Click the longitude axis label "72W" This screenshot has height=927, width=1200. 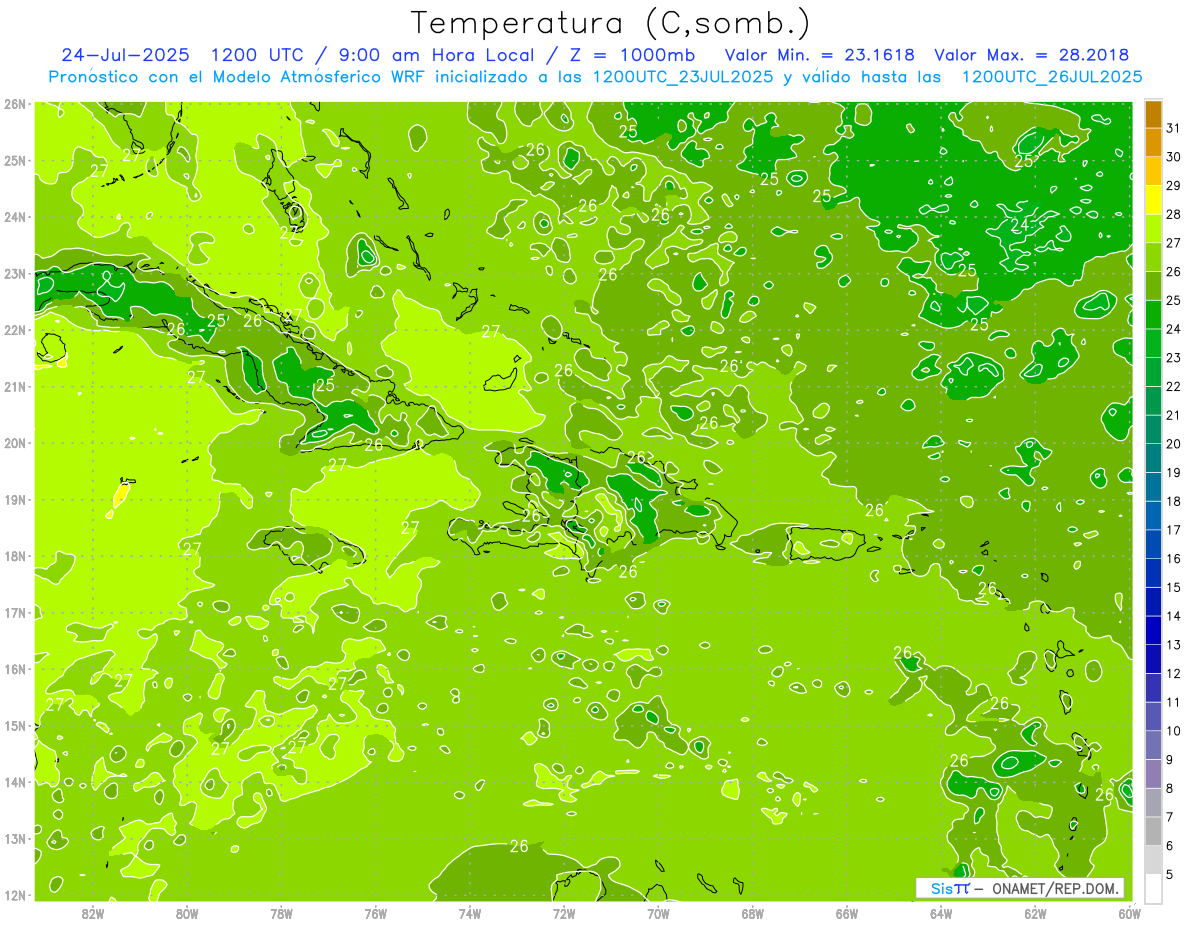pos(564,913)
